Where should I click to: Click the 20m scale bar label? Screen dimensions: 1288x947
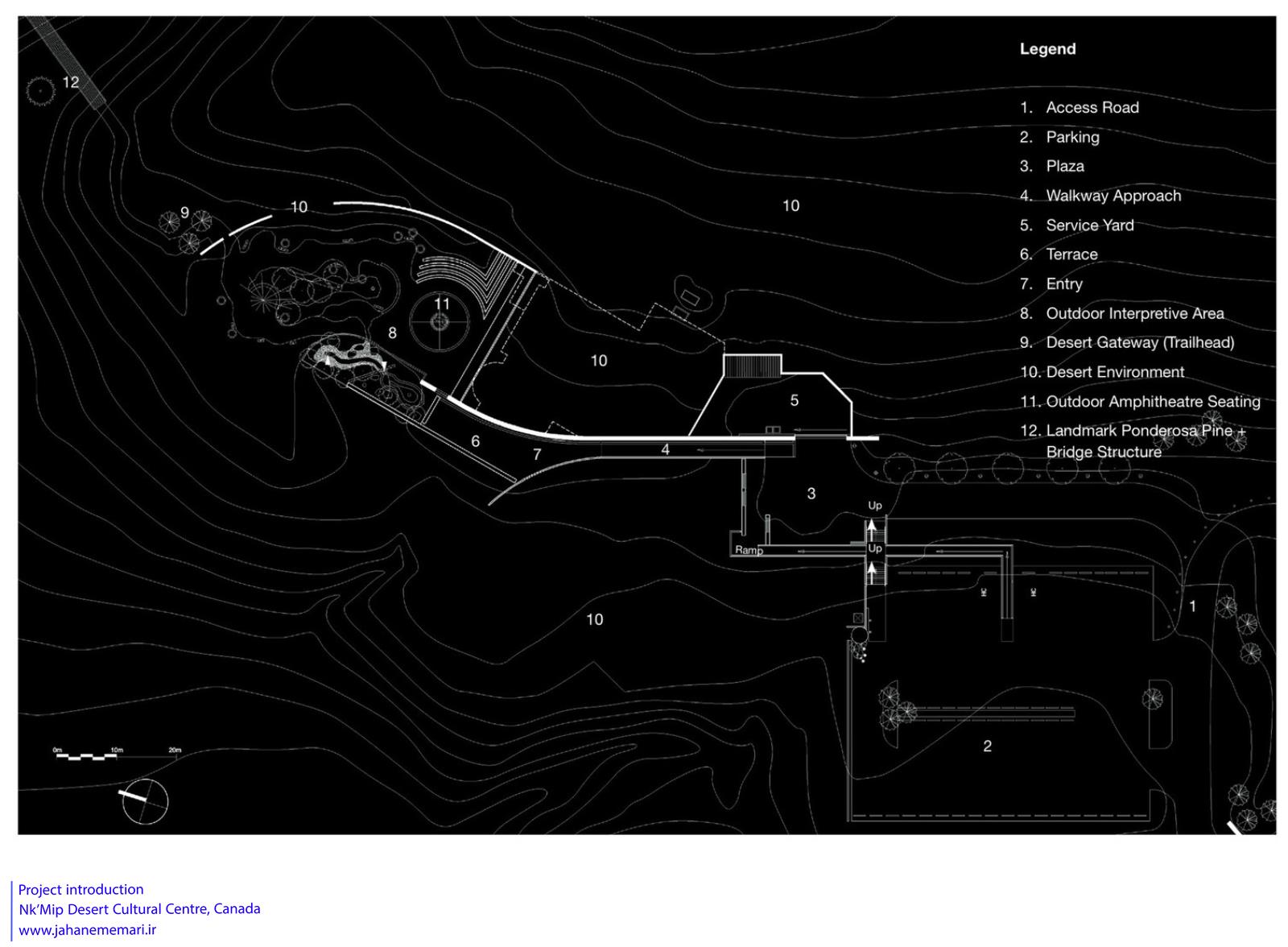click(175, 750)
